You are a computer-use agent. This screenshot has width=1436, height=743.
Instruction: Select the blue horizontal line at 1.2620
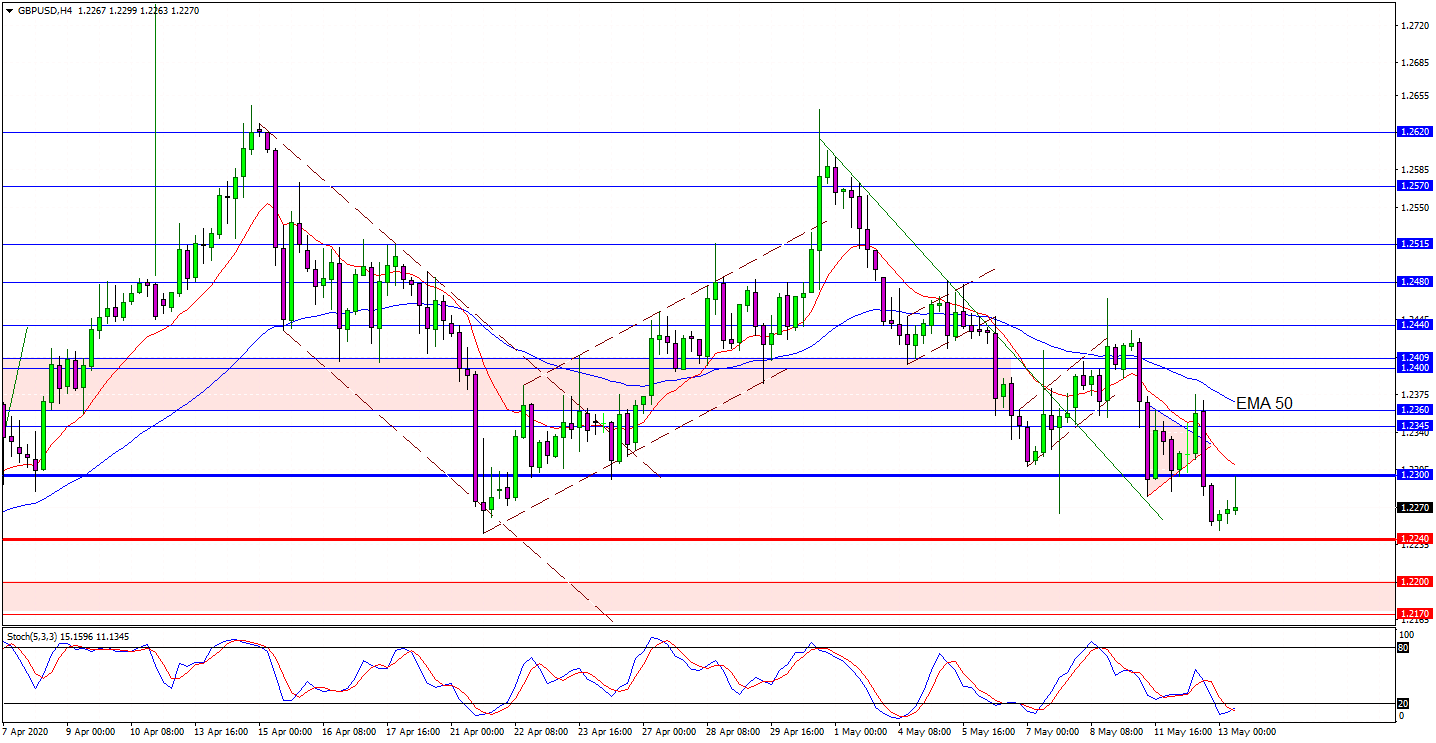[698, 132]
